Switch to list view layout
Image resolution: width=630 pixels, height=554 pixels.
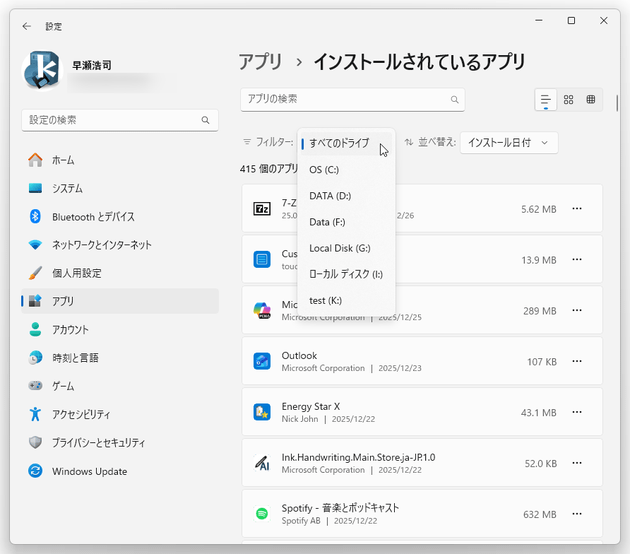coord(546,100)
